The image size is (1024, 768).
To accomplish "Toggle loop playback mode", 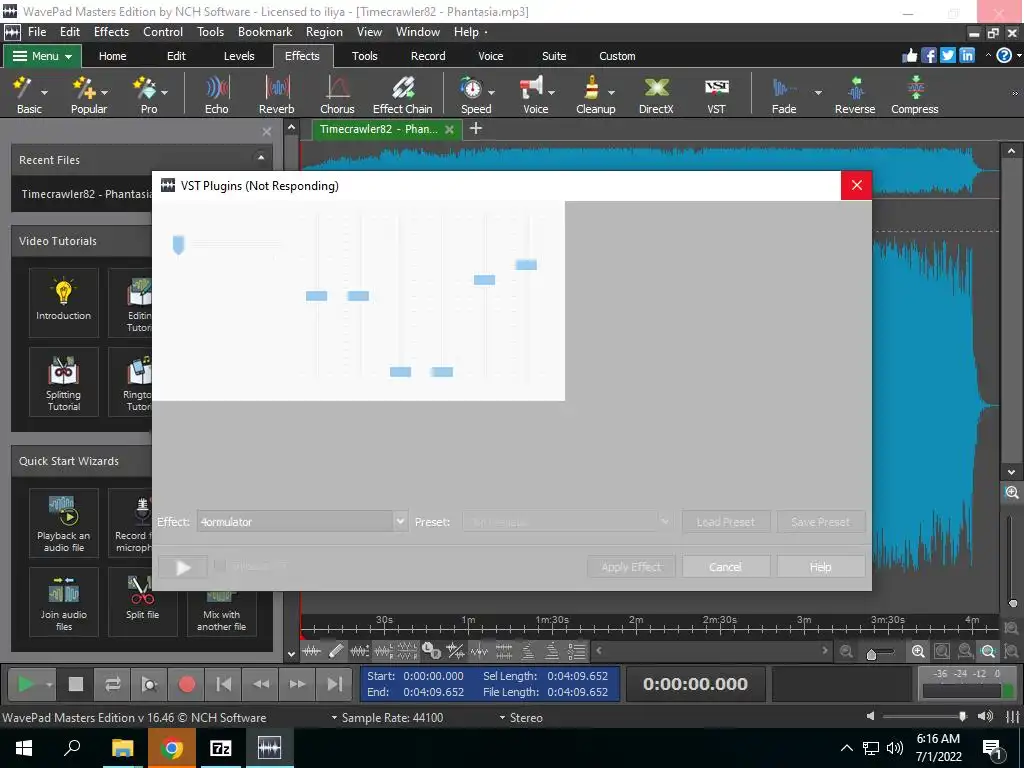I will pos(112,684).
